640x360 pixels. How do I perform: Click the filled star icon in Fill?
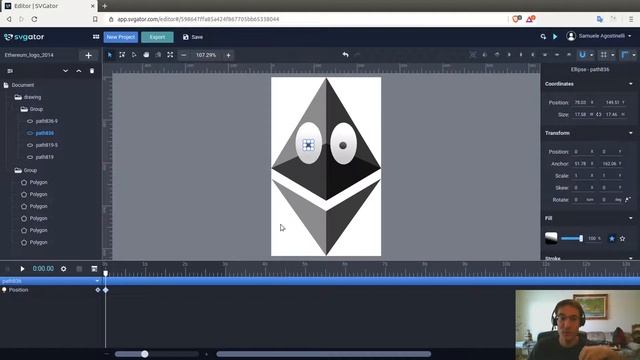pyautogui.click(x=611, y=238)
